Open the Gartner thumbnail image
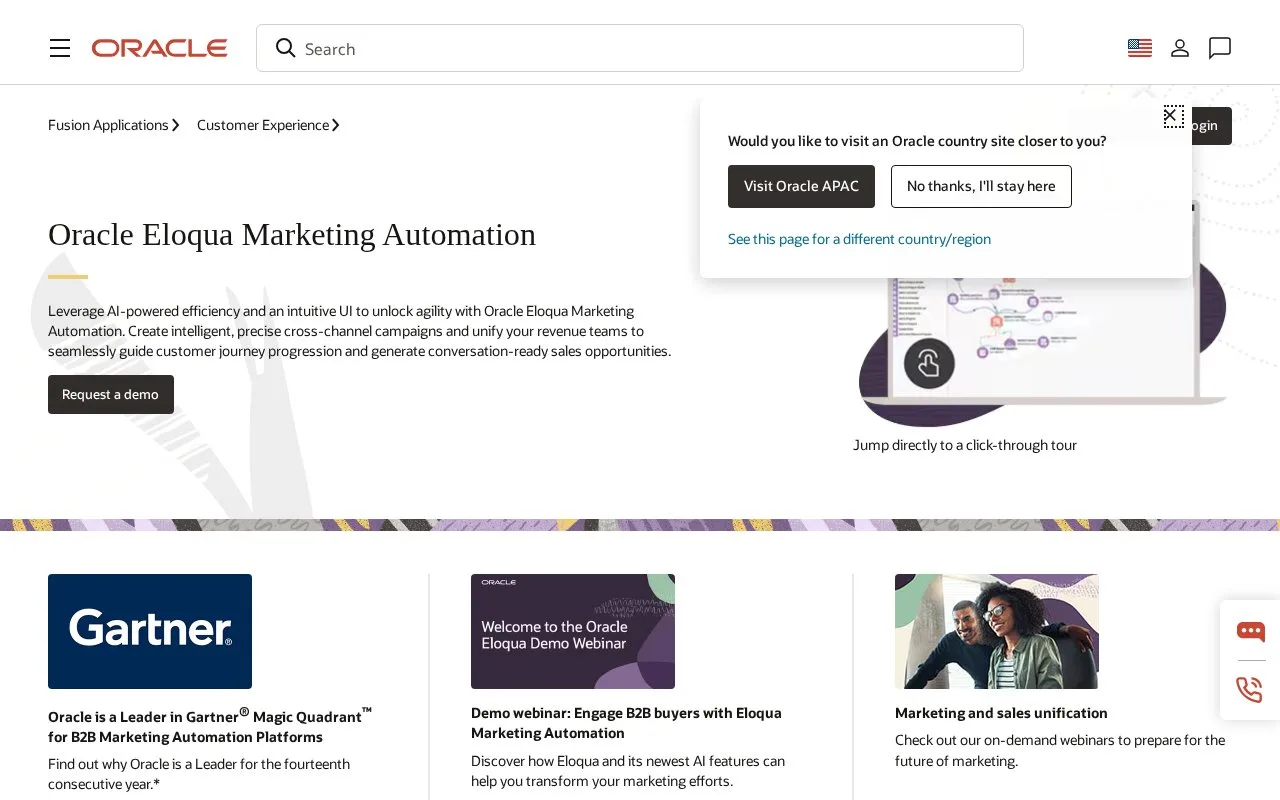This screenshot has height=800, width=1280. 150,631
